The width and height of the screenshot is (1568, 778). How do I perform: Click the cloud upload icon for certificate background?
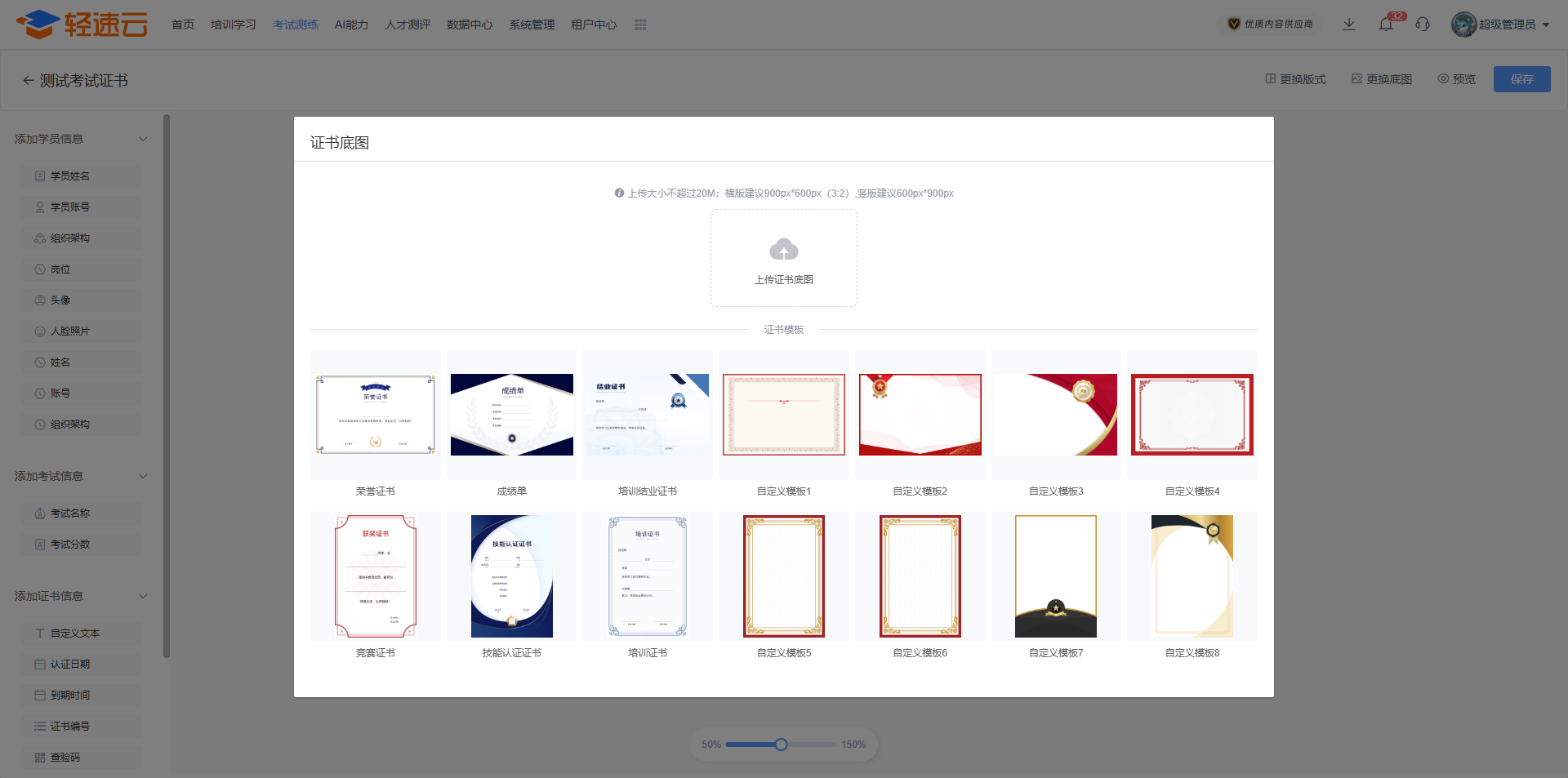click(x=784, y=249)
